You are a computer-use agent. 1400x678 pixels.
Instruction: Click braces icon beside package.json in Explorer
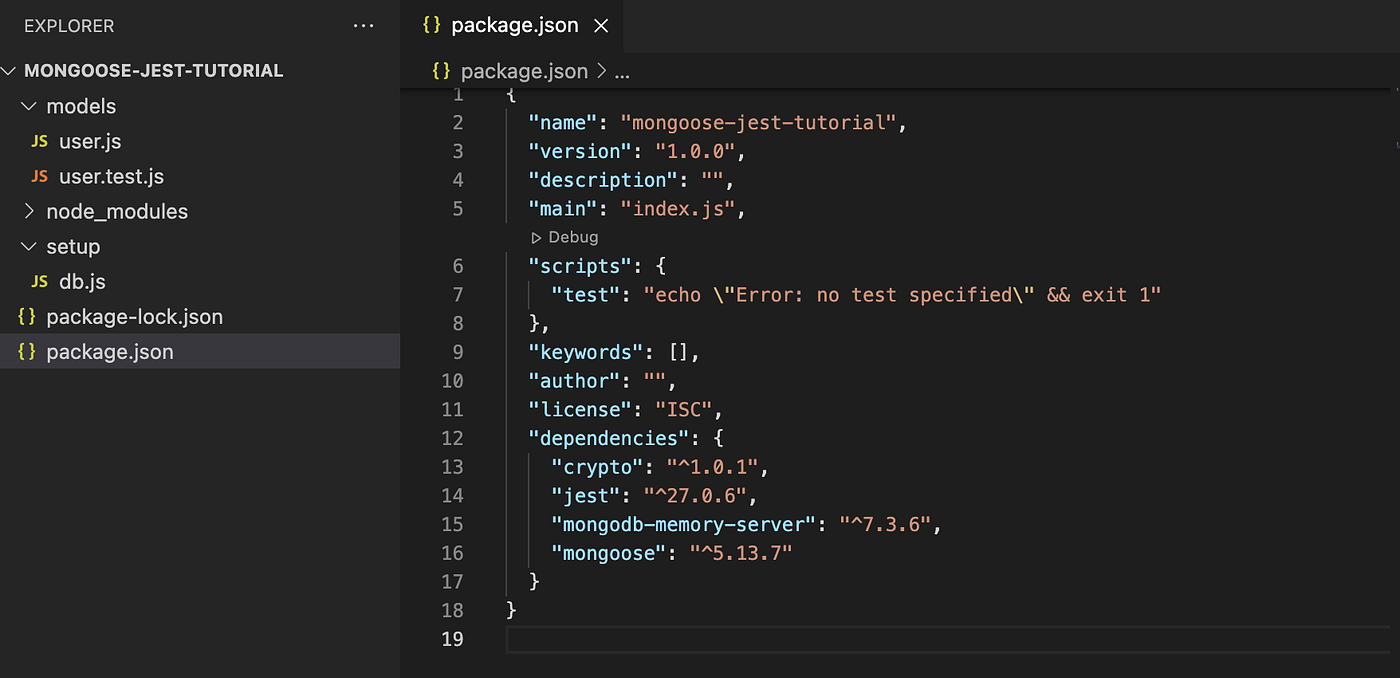point(27,352)
